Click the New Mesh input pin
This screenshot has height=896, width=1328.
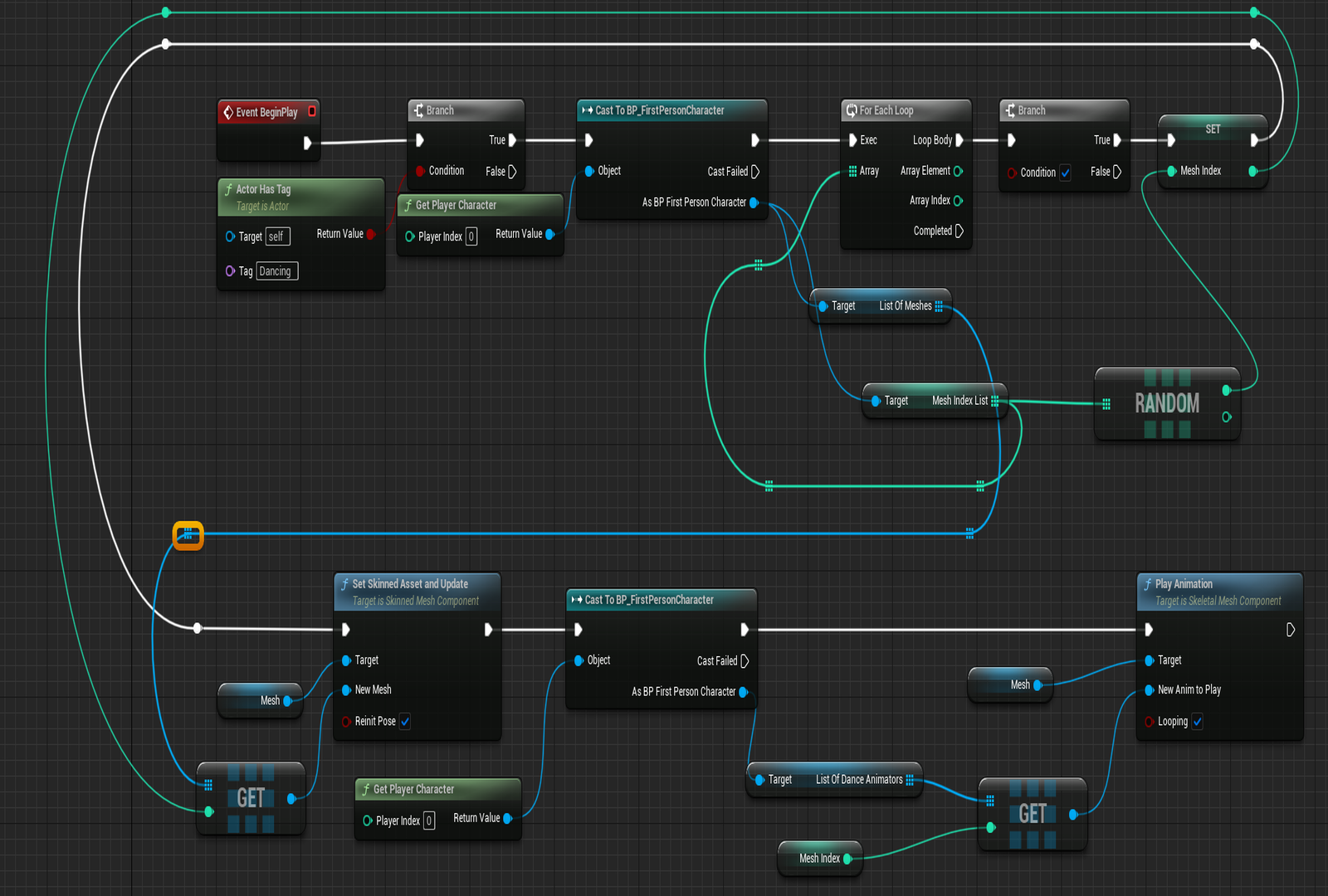[x=346, y=690]
